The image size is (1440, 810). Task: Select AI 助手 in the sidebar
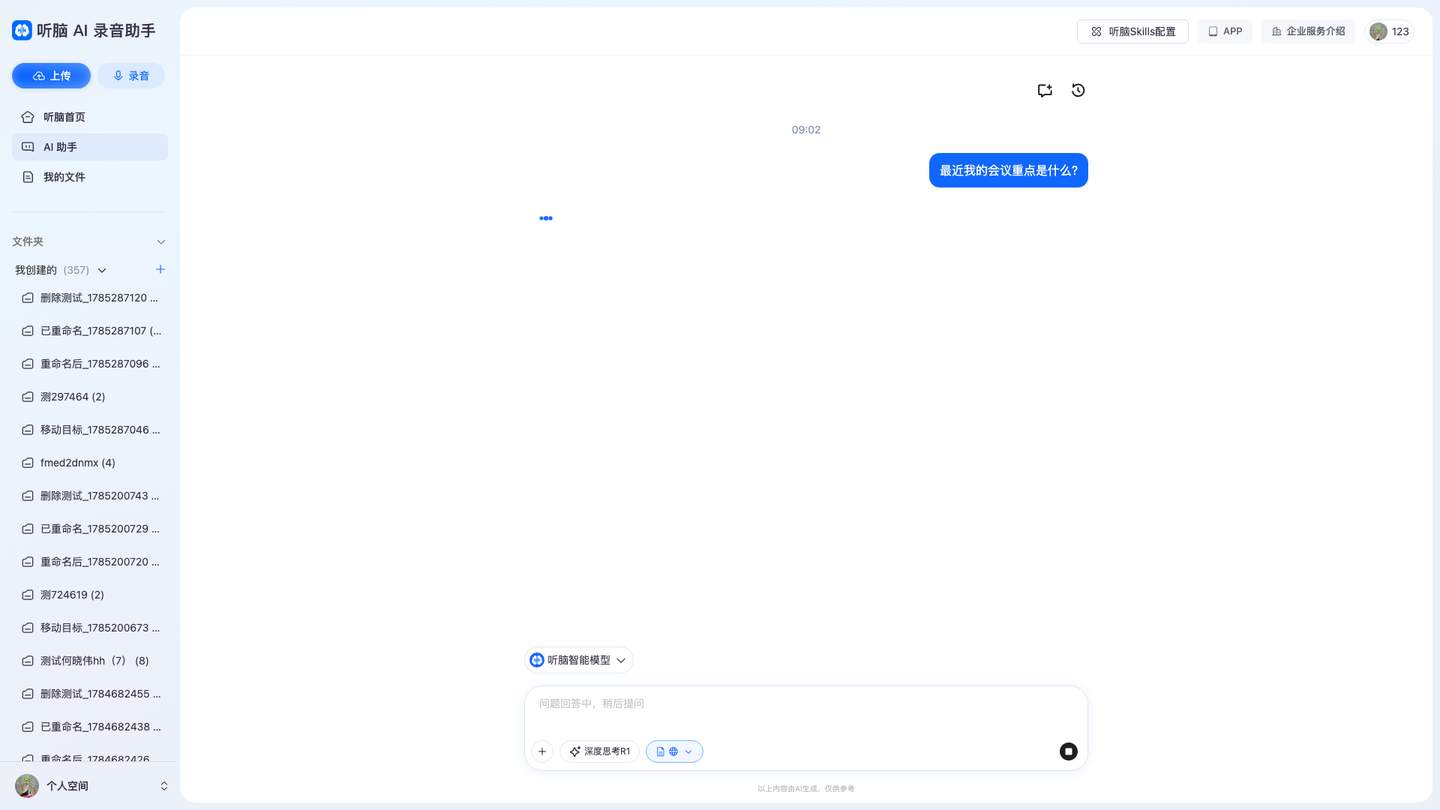(90, 147)
